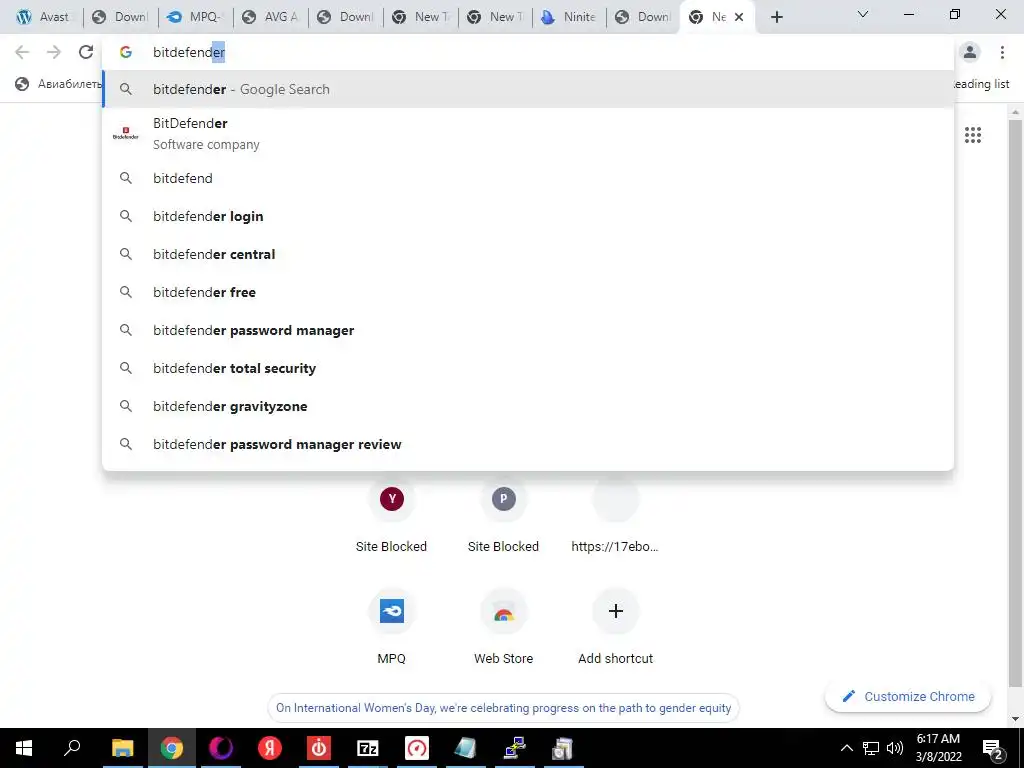Open the volume control in system tray

[895, 748]
